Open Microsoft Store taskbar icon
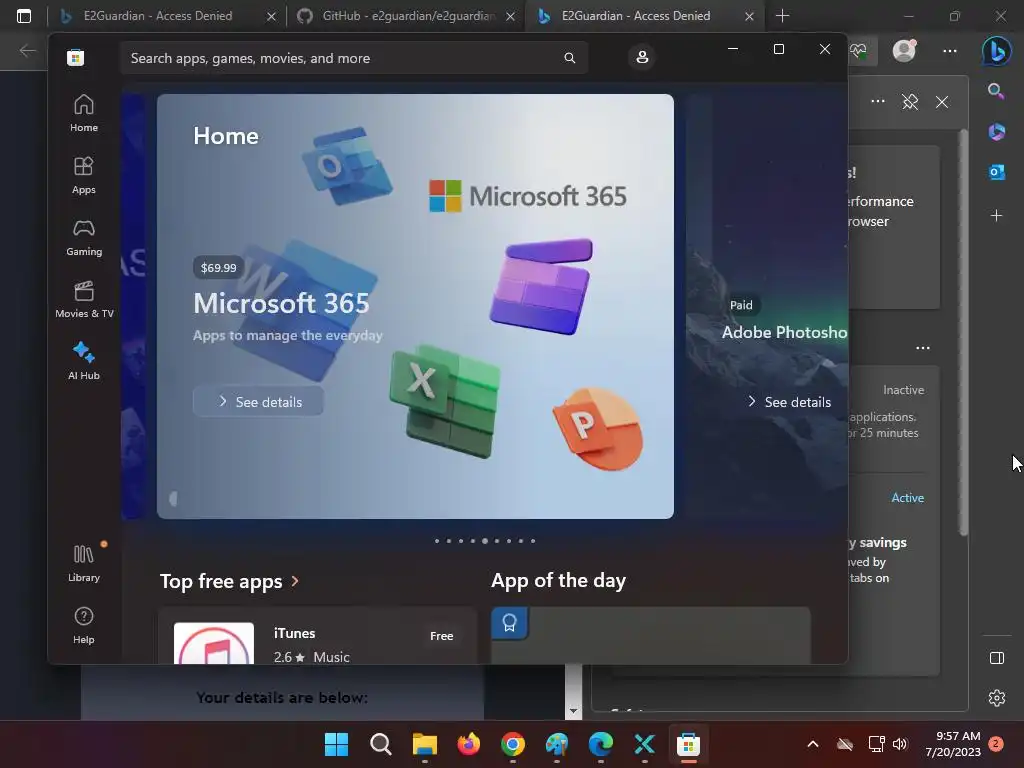 [x=688, y=744]
